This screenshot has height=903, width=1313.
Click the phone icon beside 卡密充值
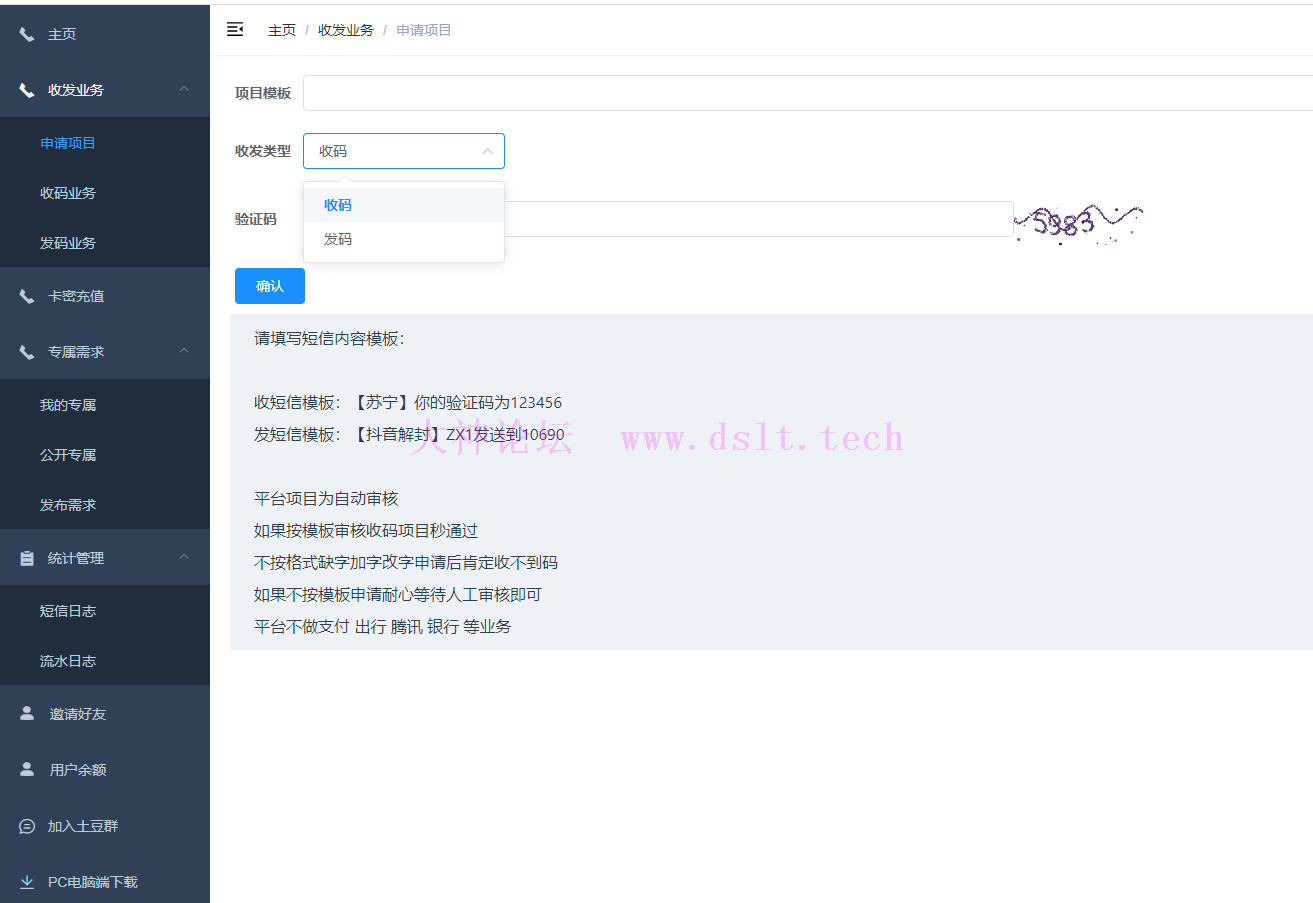click(27, 296)
